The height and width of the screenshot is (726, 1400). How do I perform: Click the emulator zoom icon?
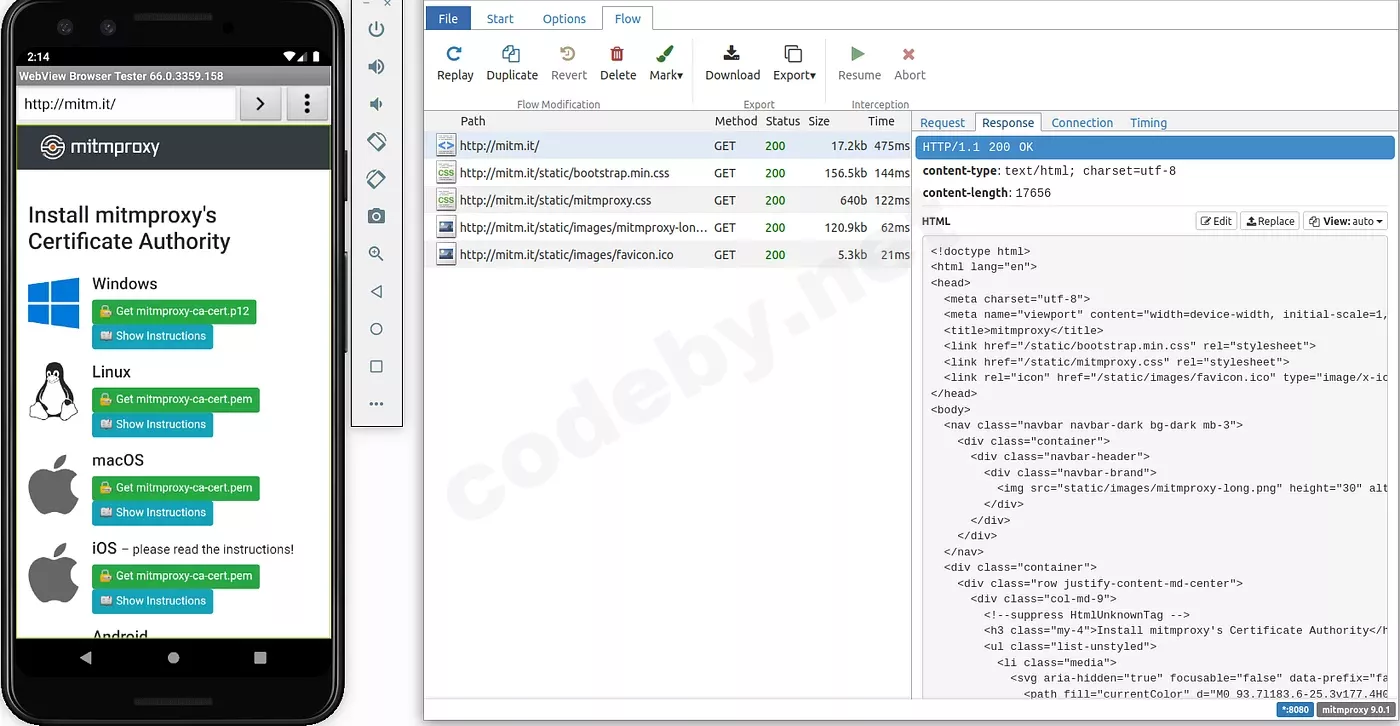click(376, 254)
